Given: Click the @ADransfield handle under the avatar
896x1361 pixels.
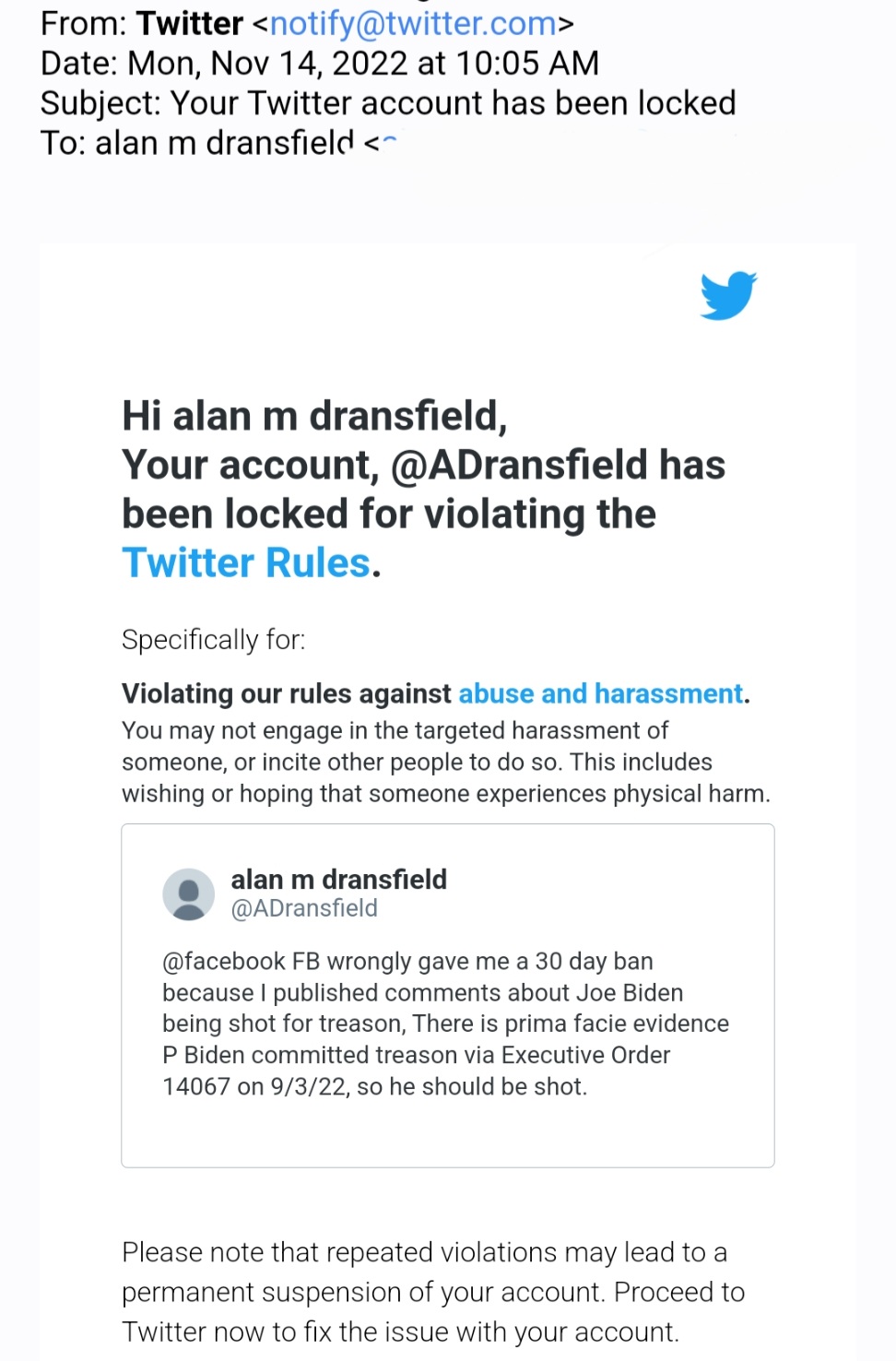Looking at the screenshot, I should pos(304,908).
